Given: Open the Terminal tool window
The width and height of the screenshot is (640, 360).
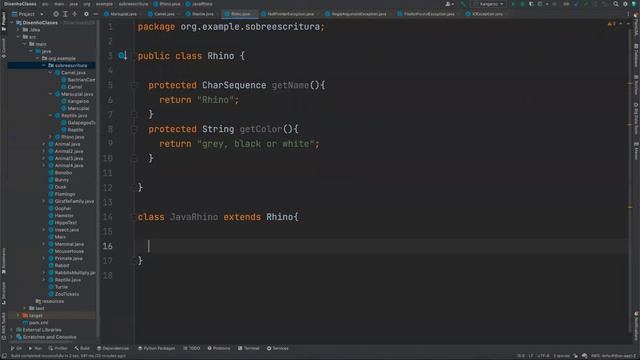Looking at the screenshot, I should [249, 348].
